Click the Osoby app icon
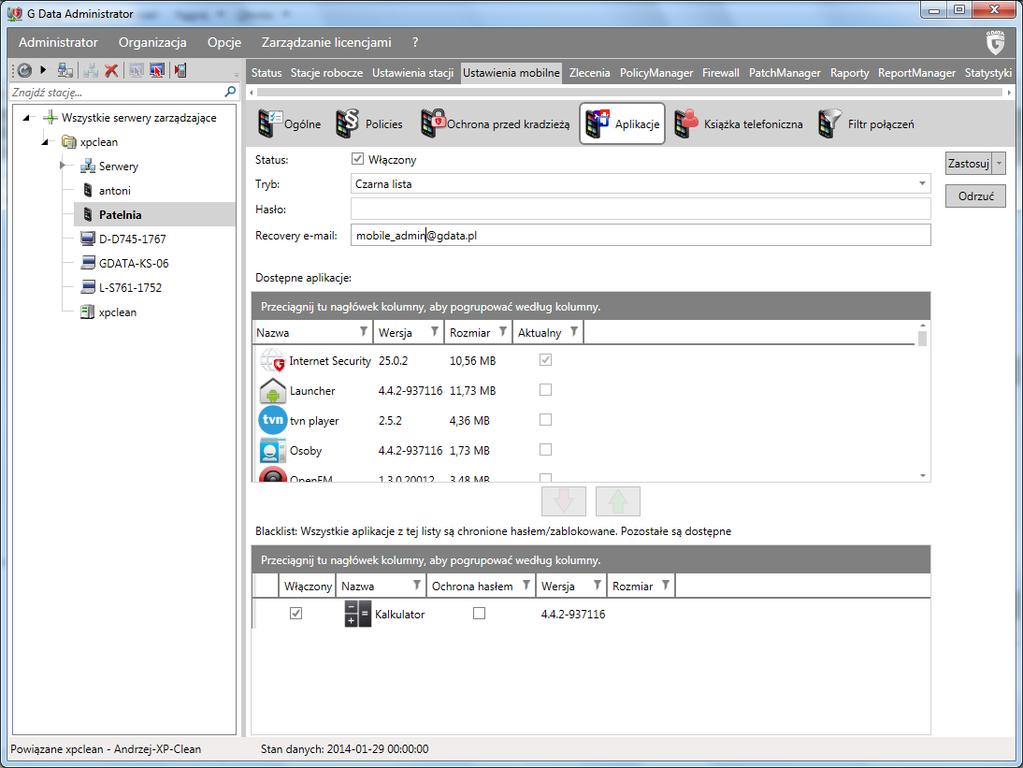1023x768 pixels. [x=273, y=450]
